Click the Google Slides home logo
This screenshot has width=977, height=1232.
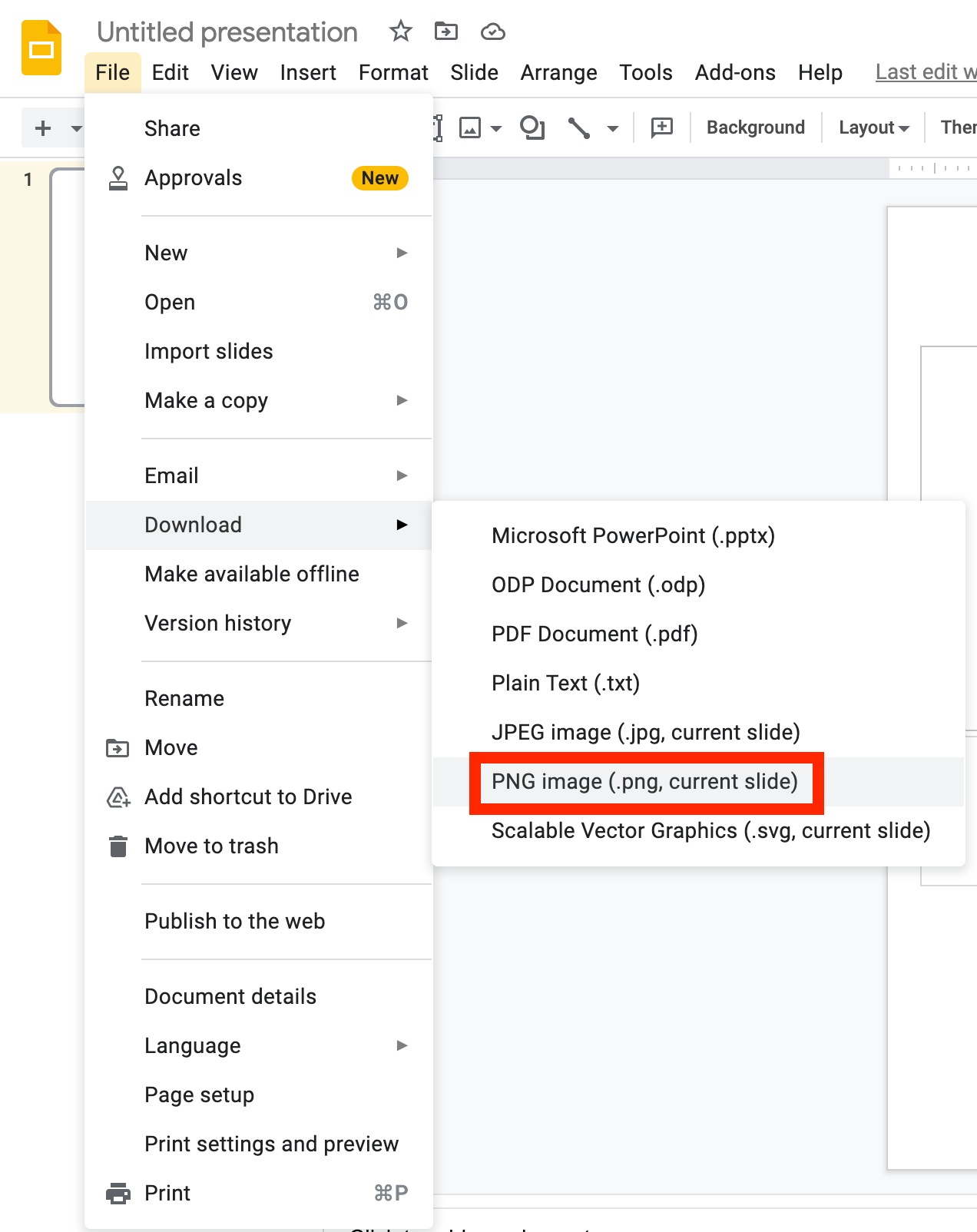pos(41,48)
